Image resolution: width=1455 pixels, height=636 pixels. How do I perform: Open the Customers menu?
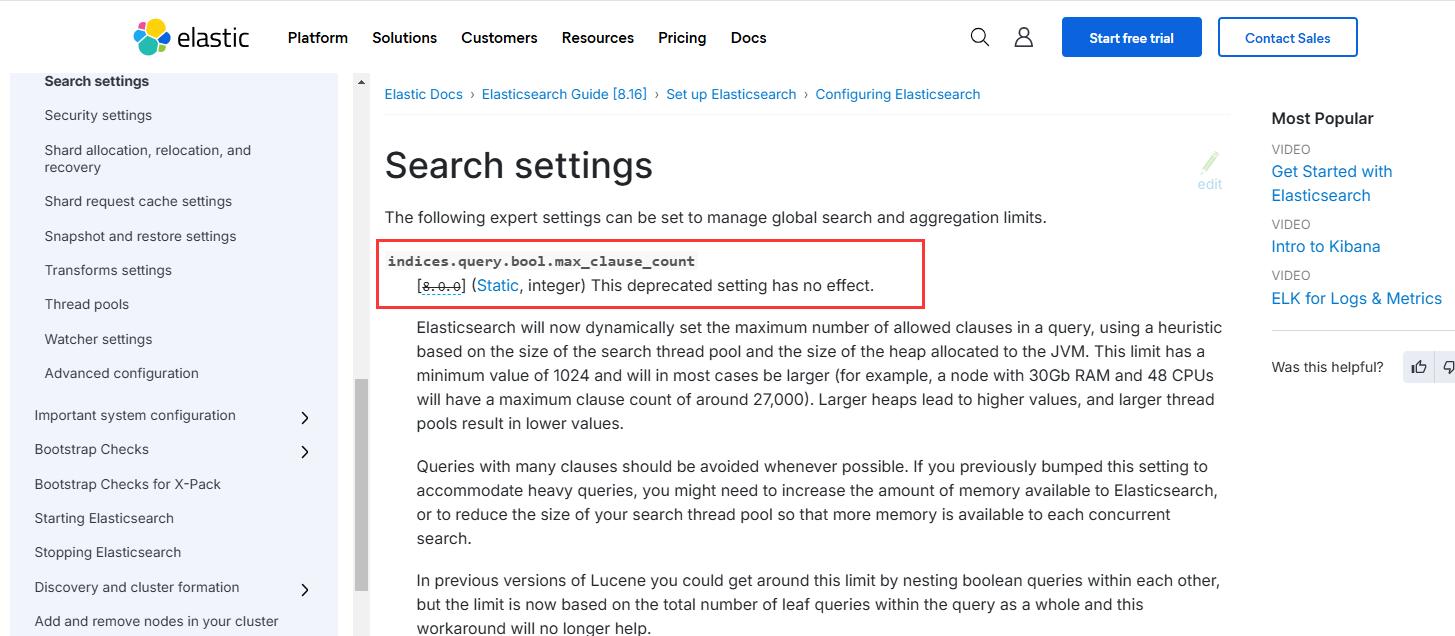pyautogui.click(x=499, y=37)
